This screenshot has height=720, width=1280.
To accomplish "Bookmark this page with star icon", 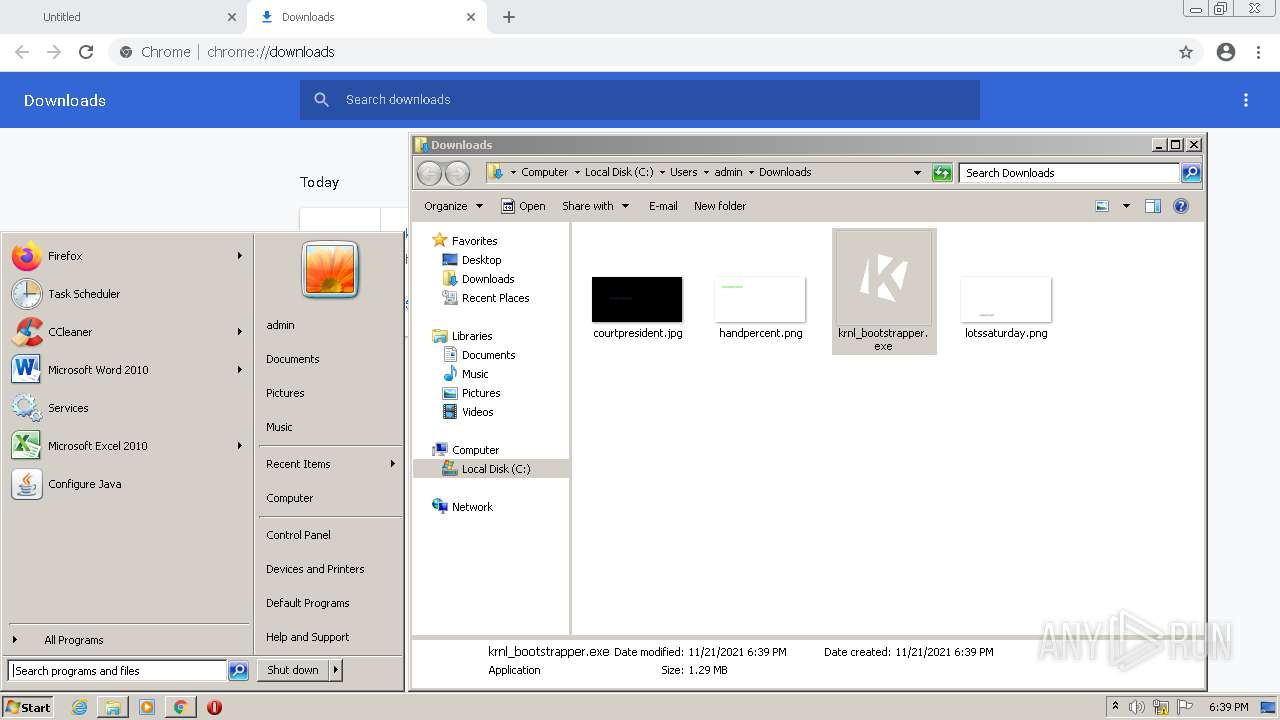I will click(1186, 52).
